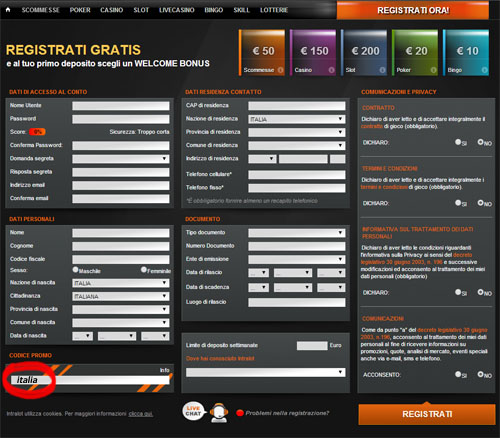This screenshot has width=500, height=438.
Task: Open the LOTTERIE menu item
Action: click(274, 10)
